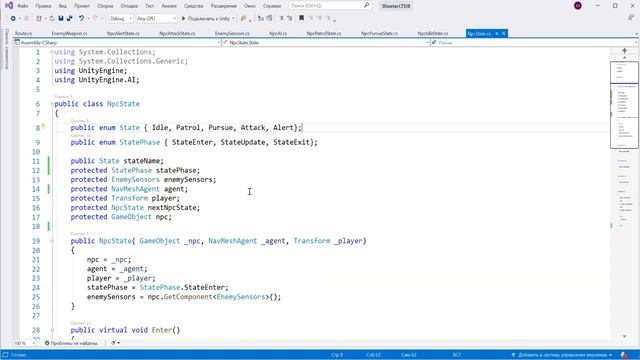Image resolution: width=640 pixels, height=360 pixels.
Task: Open the Debug configuration dropdown
Action: 120,18
